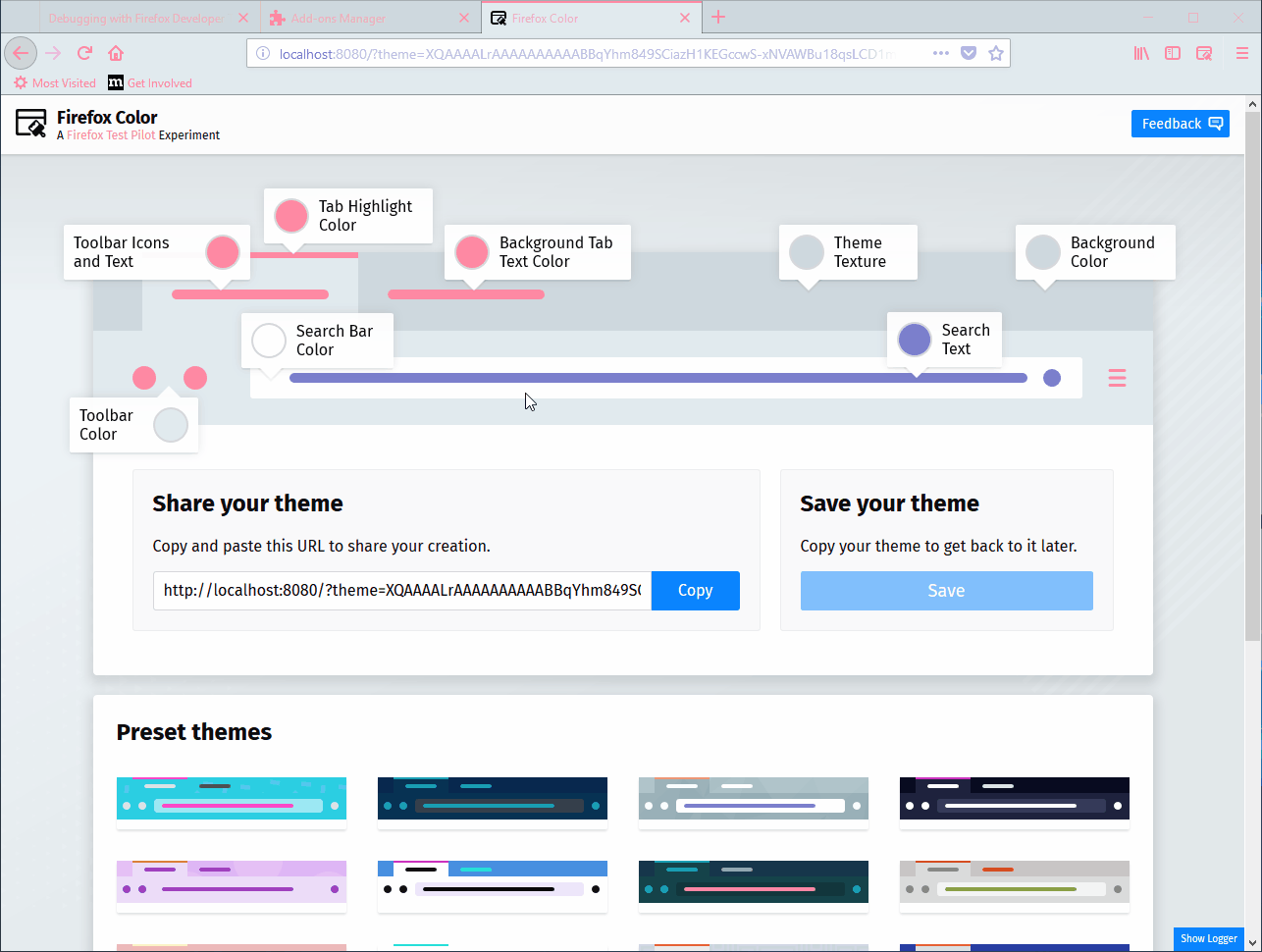Close the Firefox Color tab
The width and height of the screenshot is (1262, 952).
[685, 18]
